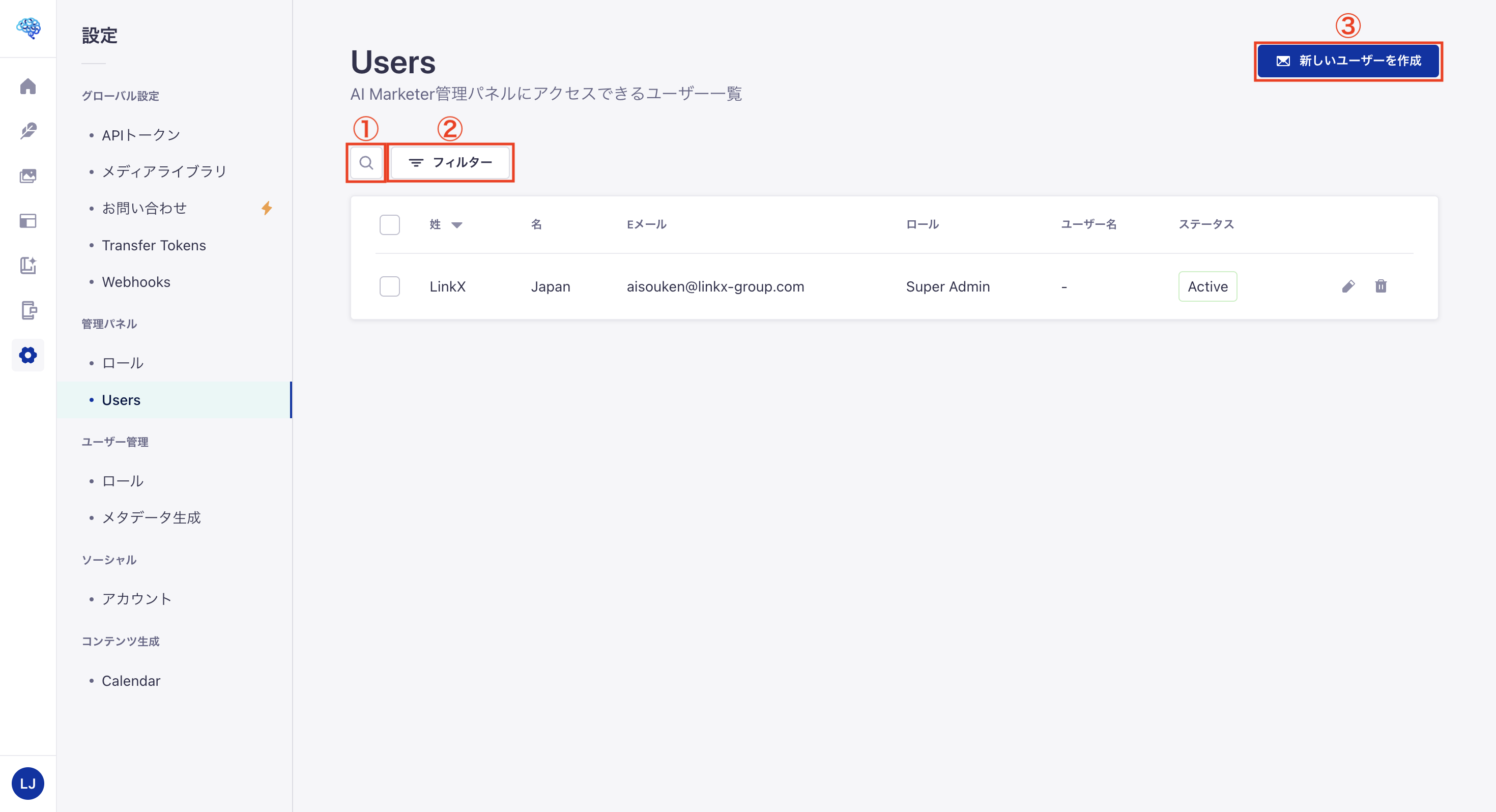Open Transfer Tokens settings link
Image resolution: width=1496 pixels, height=812 pixels.
coord(154,246)
